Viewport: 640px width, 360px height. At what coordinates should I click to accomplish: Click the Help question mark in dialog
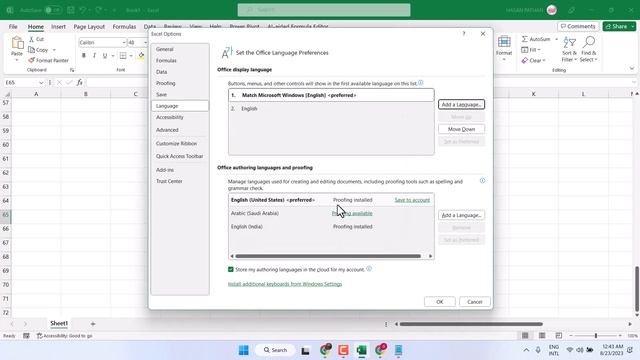click(464, 33)
